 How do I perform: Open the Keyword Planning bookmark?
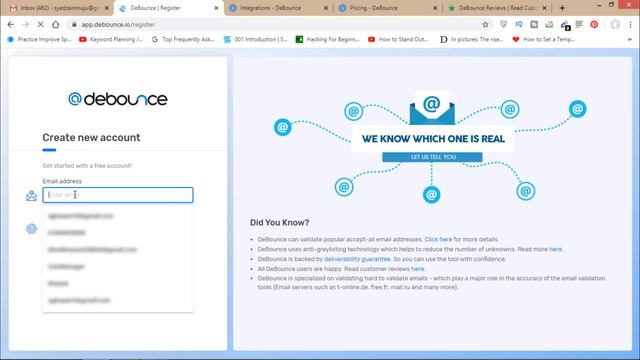[x=111, y=39]
